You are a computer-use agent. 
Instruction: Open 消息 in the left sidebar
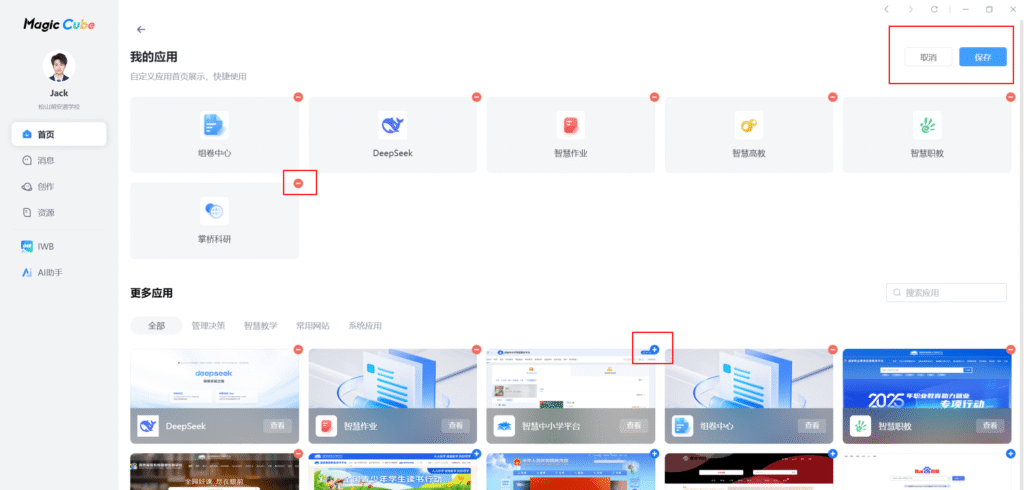[x=45, y=160]
